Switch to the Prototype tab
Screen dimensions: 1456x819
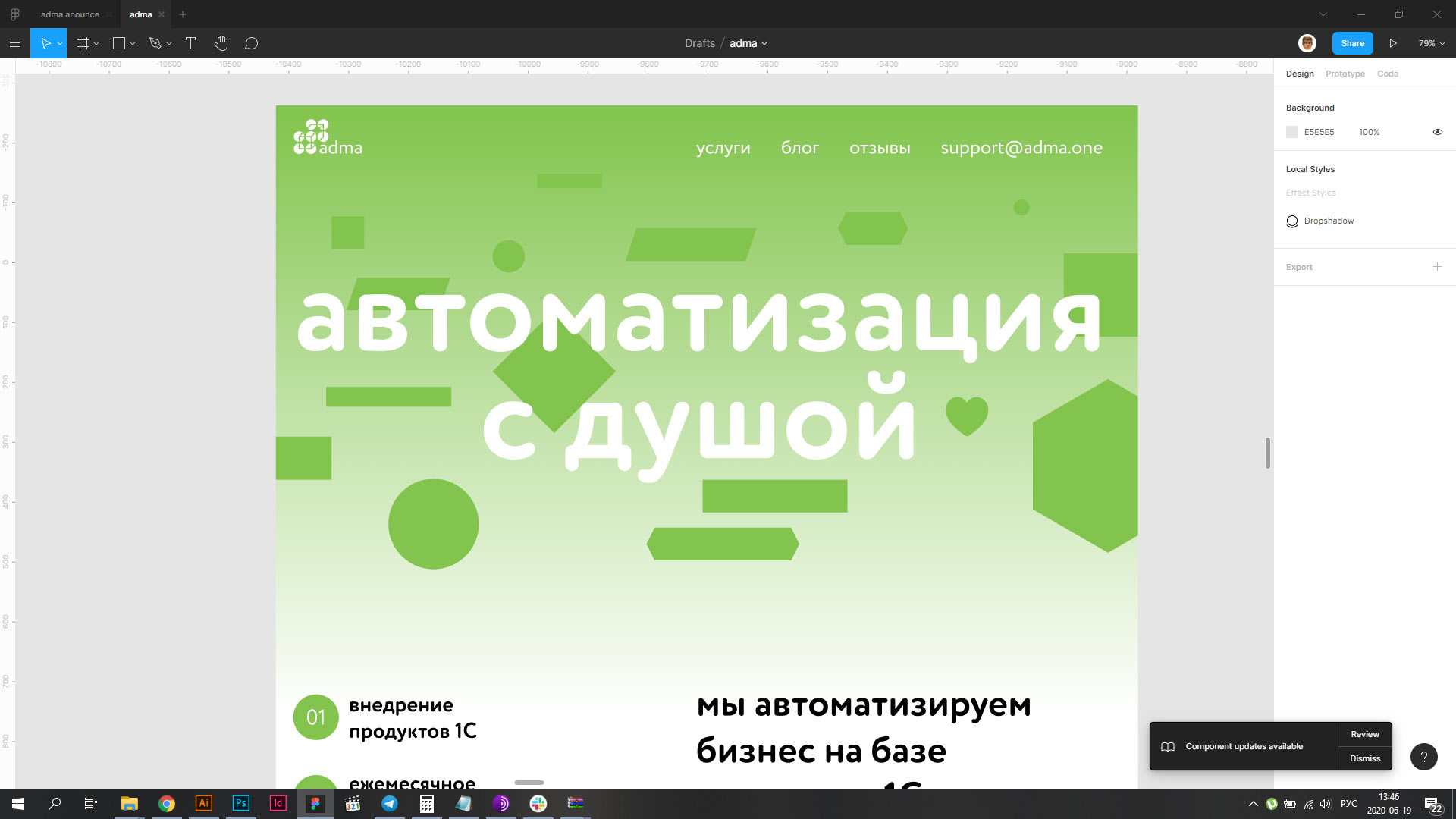click(x=1345, y=74)
